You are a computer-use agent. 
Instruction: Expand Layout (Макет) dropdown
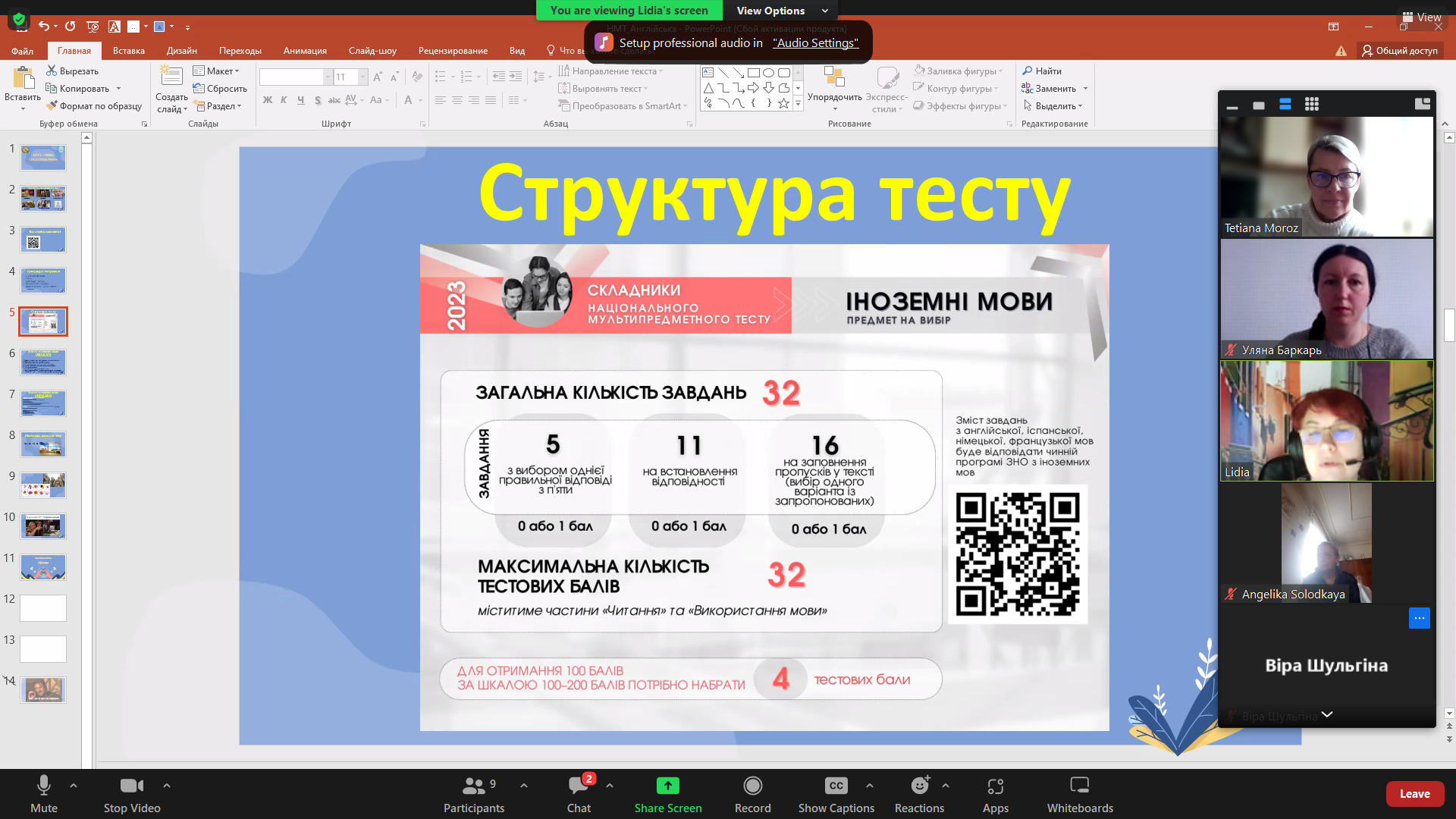pos(216,71)
